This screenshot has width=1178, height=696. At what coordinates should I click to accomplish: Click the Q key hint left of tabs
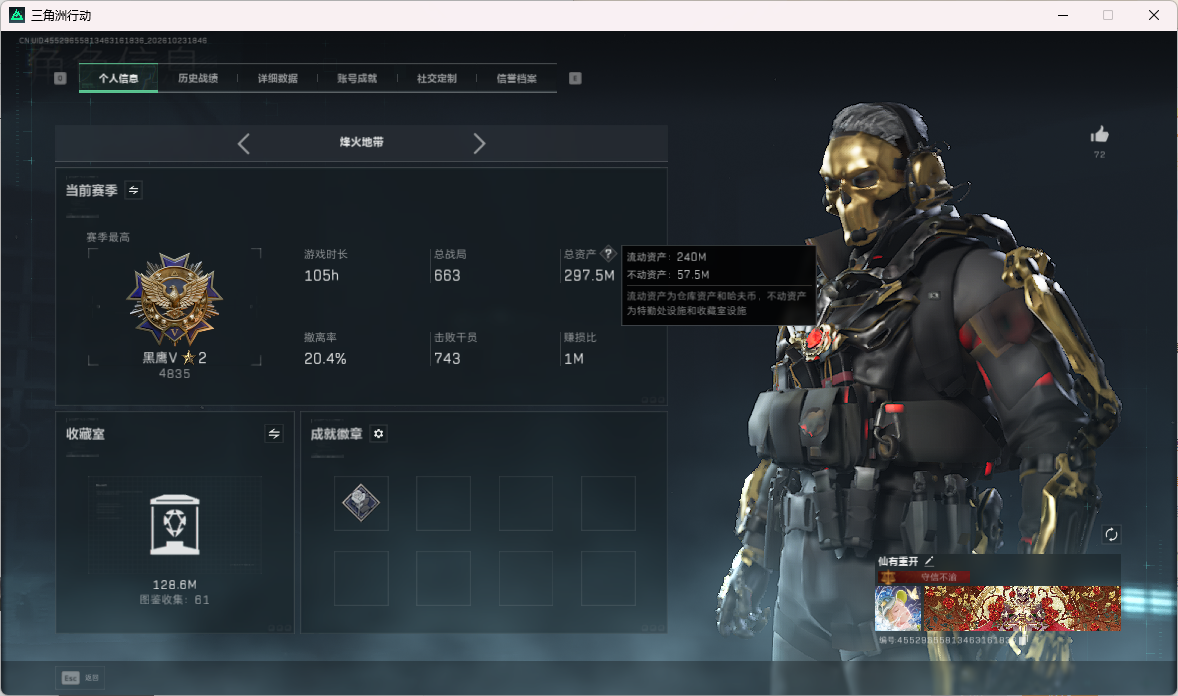pyautogui.click(x=60, y=78)
